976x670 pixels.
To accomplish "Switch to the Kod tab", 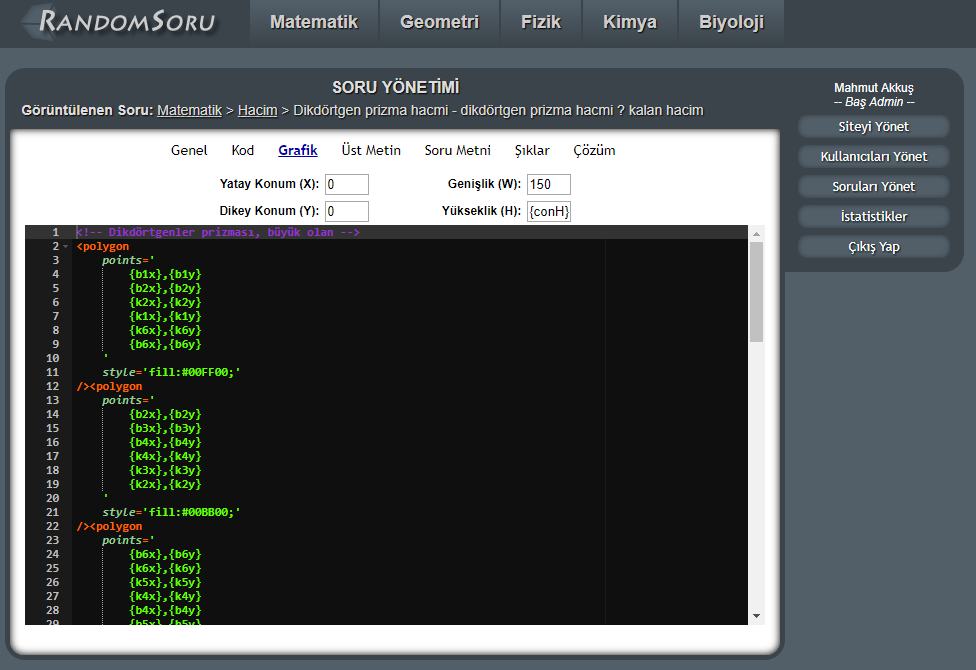I will [243, 150].
